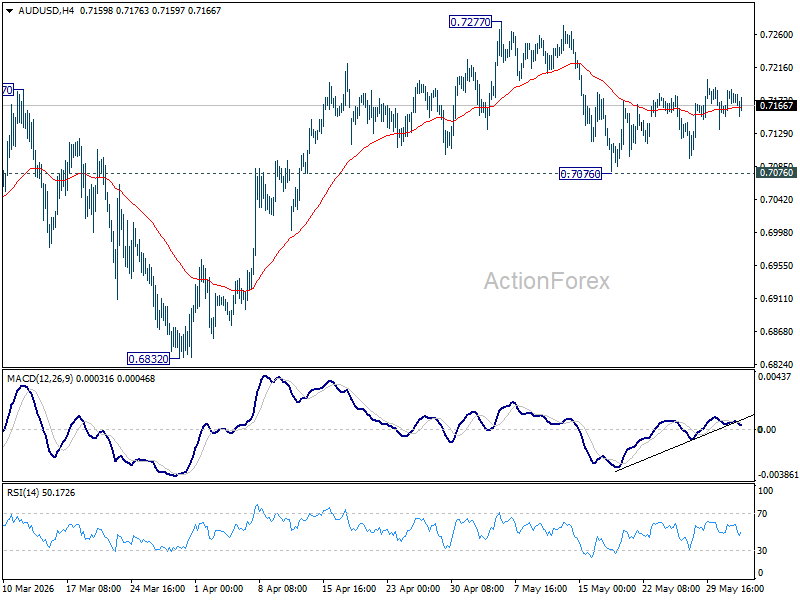800x600 pixels.
Task: Select the 1 Apr 00:00 time label
Action: click(219, 589)
